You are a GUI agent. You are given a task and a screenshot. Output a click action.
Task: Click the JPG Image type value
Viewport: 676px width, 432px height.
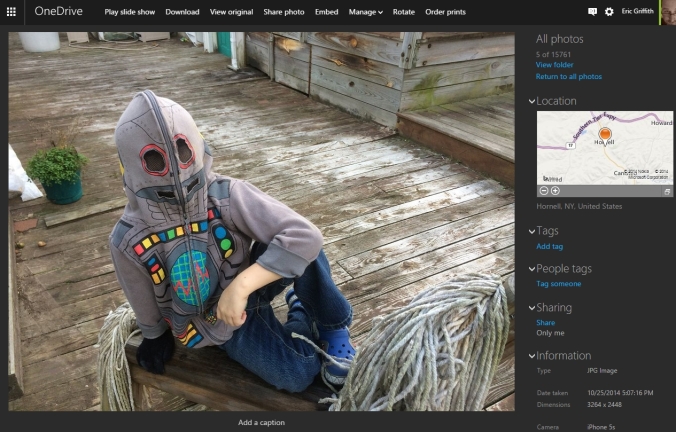(x=602, y=370)
